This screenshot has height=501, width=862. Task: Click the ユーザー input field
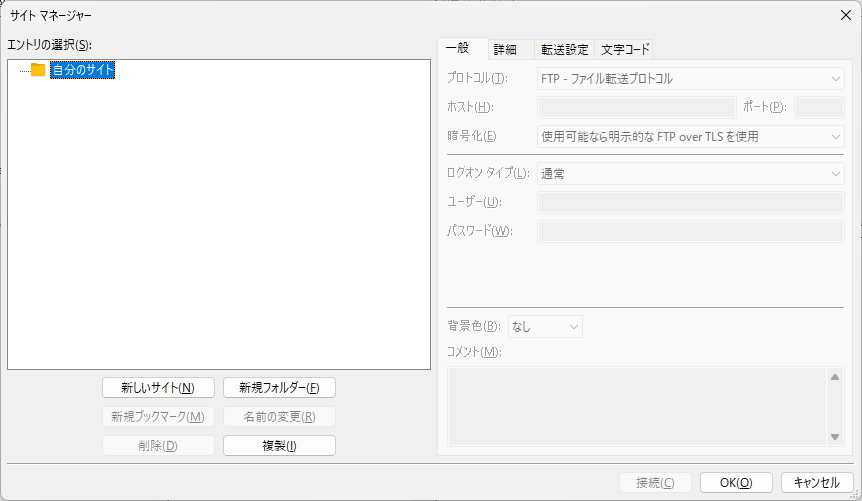coord(690,202)
